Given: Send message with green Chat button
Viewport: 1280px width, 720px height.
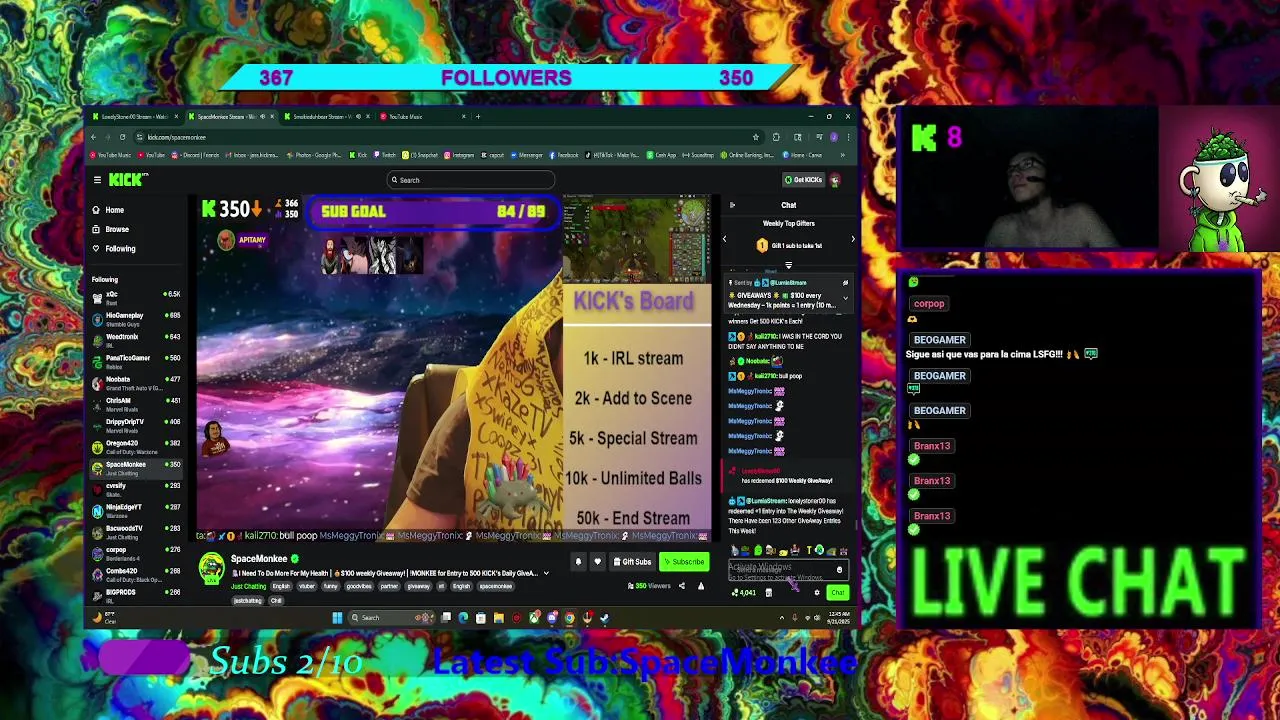Looking at the screenshot, I should point(837,593).
